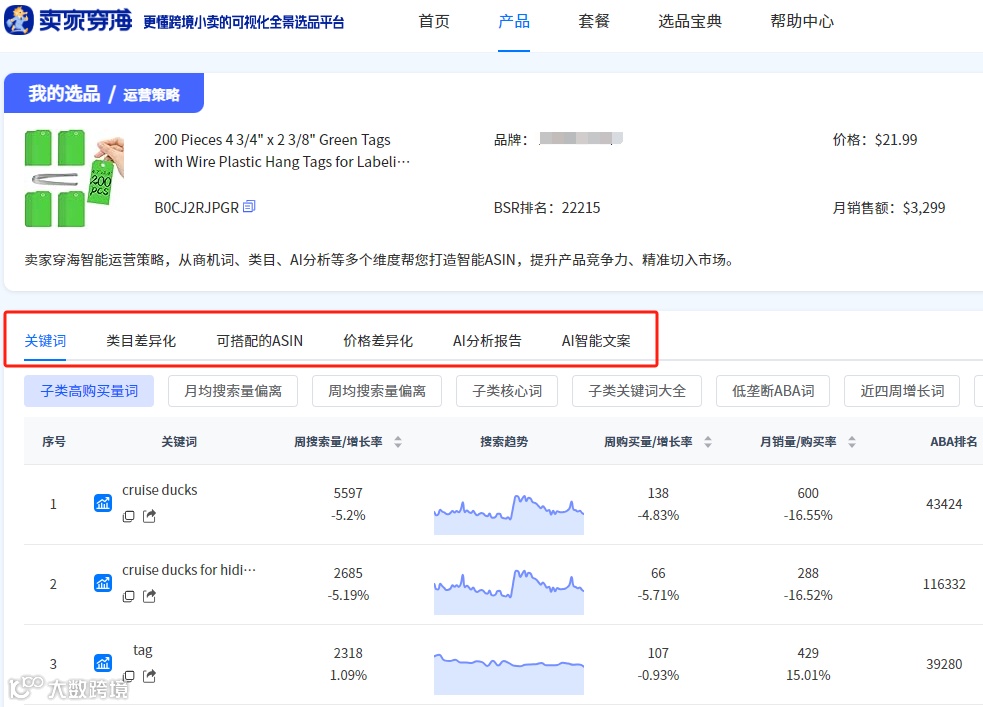The height and width of the screenshot is (707, 983).
Task: Click the share icon next to cruise ducks
Action: click(149, 516)
